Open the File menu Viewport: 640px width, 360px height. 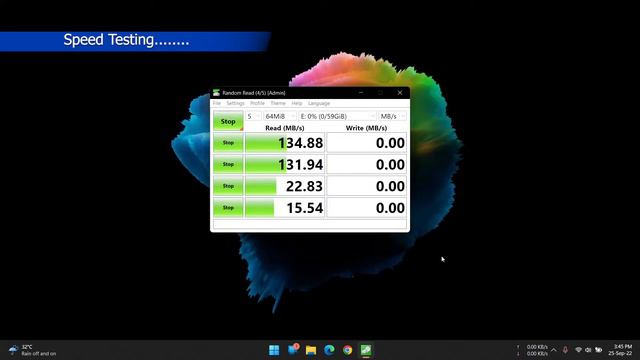click(217, 103)
